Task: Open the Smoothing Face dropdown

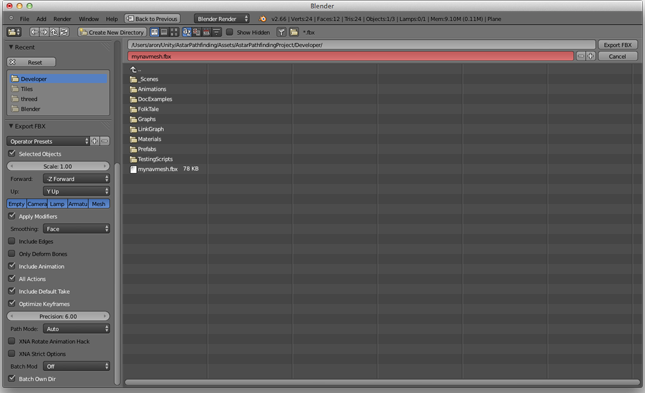Action: tap(76, 229)
